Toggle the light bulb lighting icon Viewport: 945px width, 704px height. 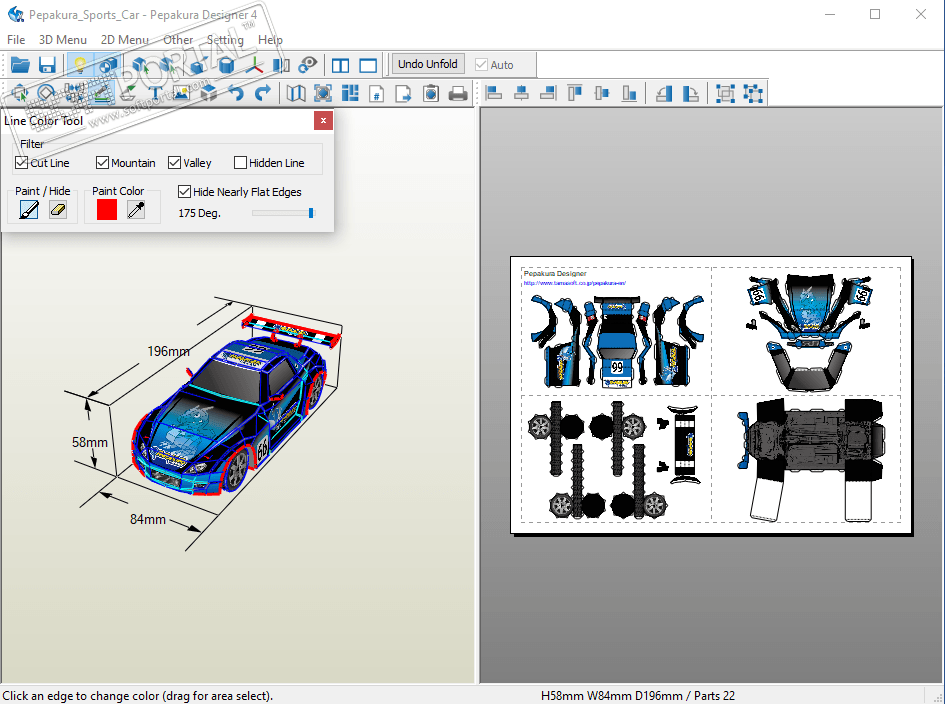(80, 64)
